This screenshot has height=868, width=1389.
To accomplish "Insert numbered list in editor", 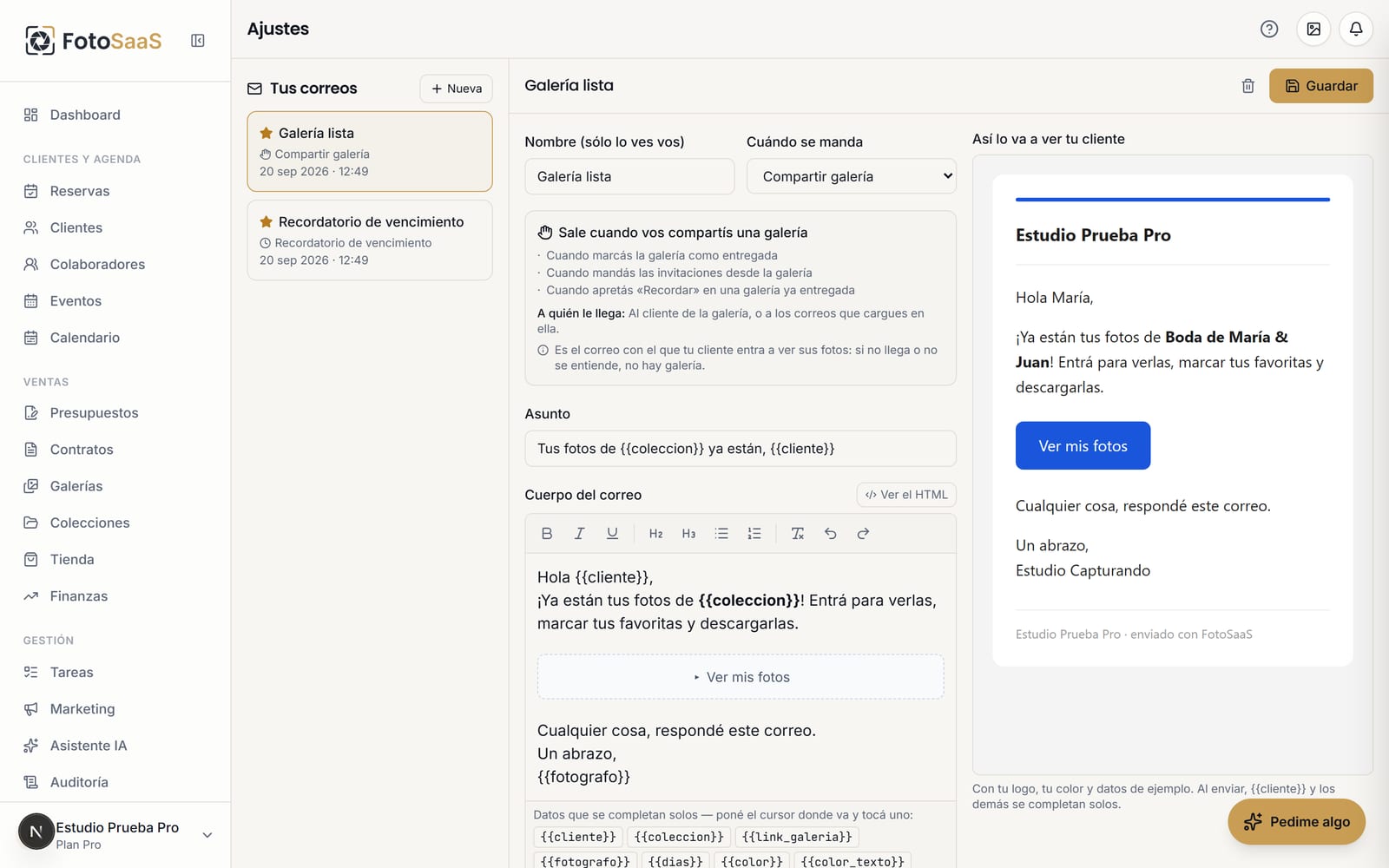I will pos(754,534).
